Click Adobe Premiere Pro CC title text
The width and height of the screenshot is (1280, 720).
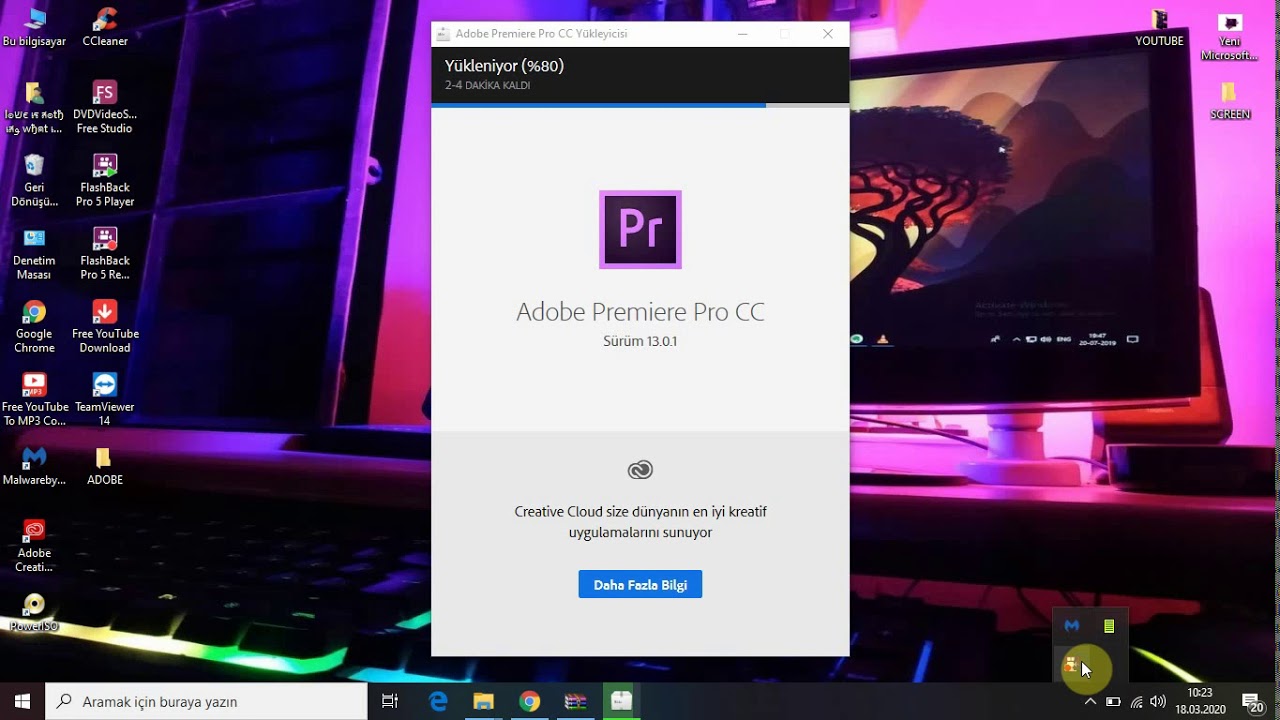coord(640,312)
